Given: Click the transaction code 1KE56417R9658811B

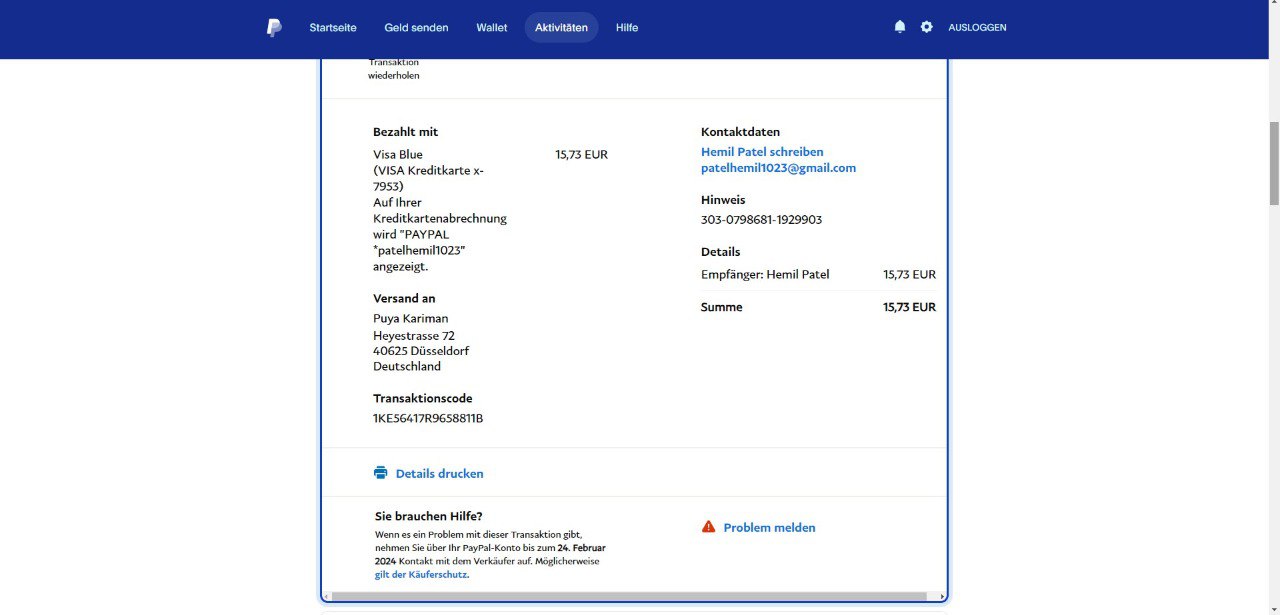Looking at the screenshot, I should [428, 418].
